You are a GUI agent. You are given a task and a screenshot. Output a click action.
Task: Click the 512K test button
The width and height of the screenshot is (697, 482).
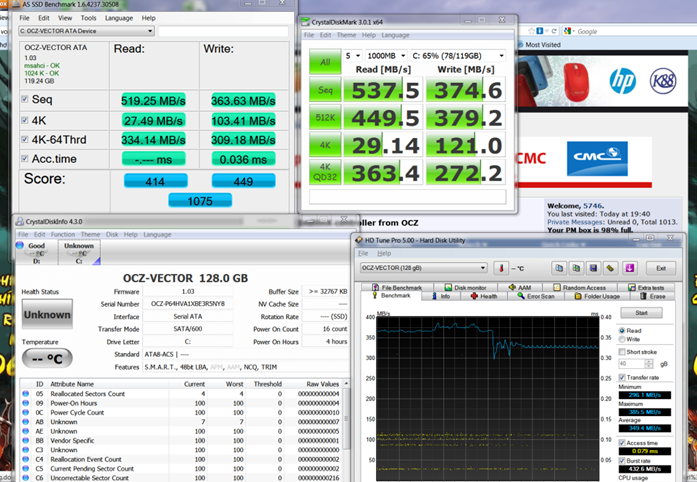coord(325,117)
